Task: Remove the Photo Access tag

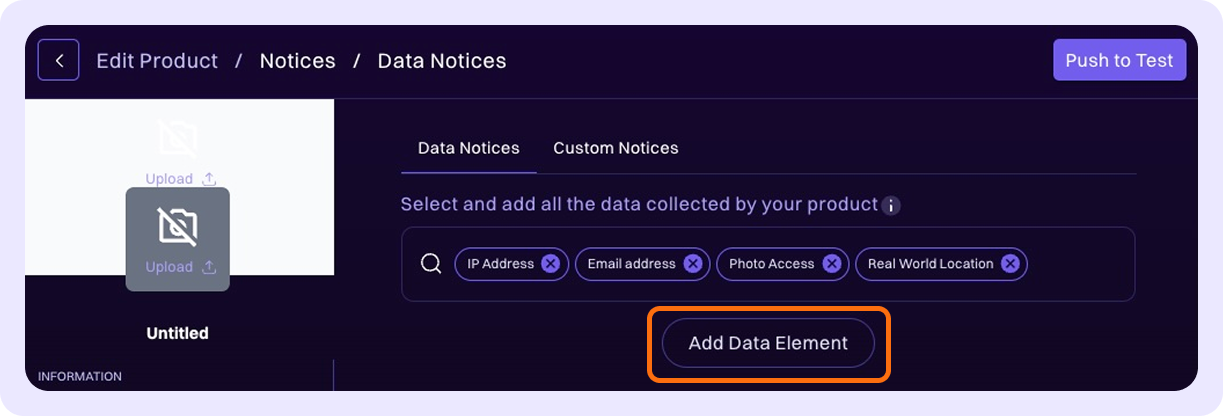Action: 831,264
